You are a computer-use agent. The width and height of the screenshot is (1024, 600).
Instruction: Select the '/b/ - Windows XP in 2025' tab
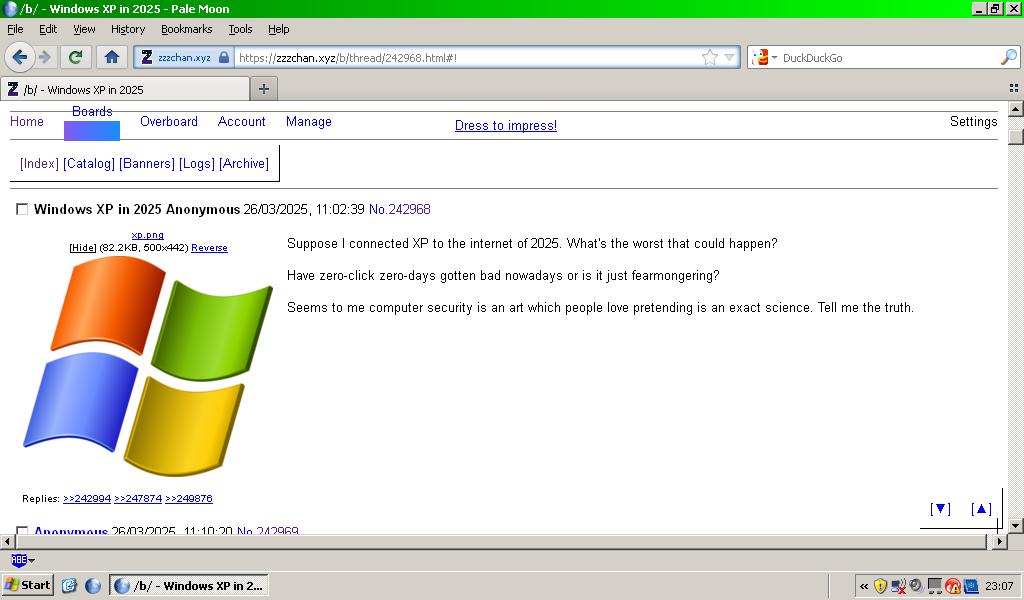[x=125, y=89]
